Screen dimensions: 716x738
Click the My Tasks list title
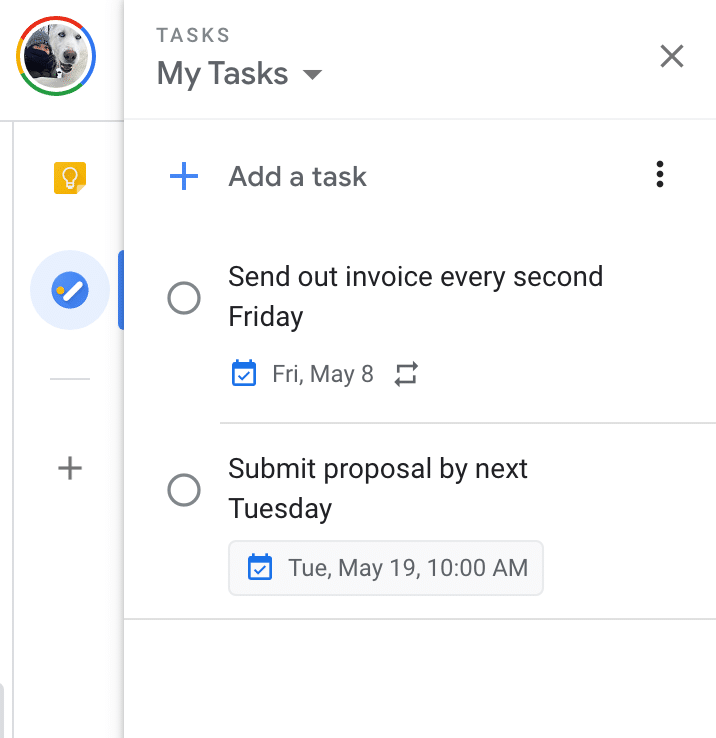point(222,74)
